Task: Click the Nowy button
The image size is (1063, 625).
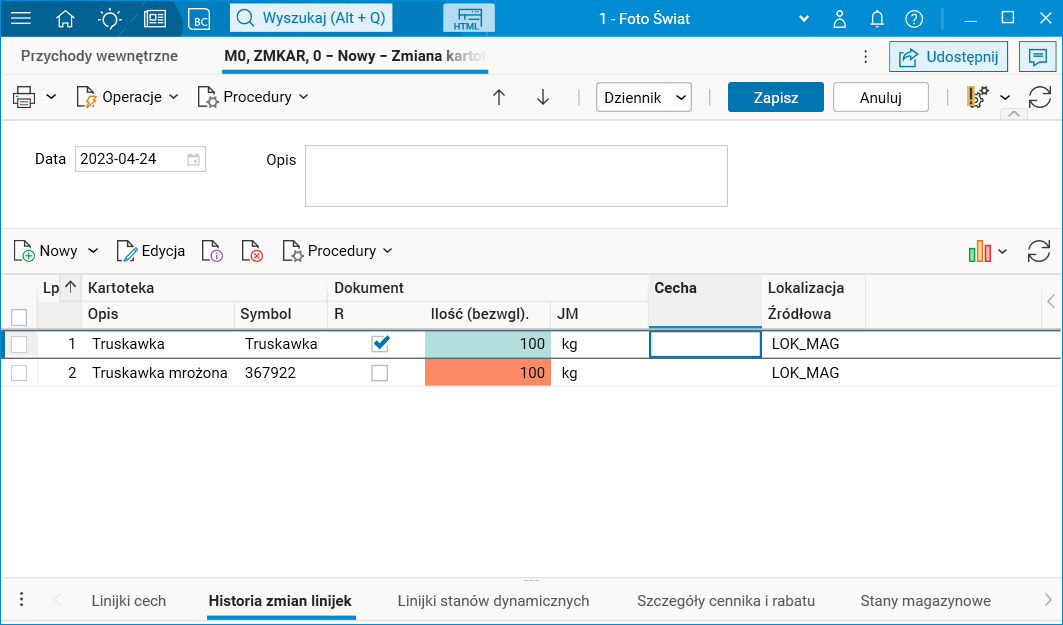Action: pos(46,251)
